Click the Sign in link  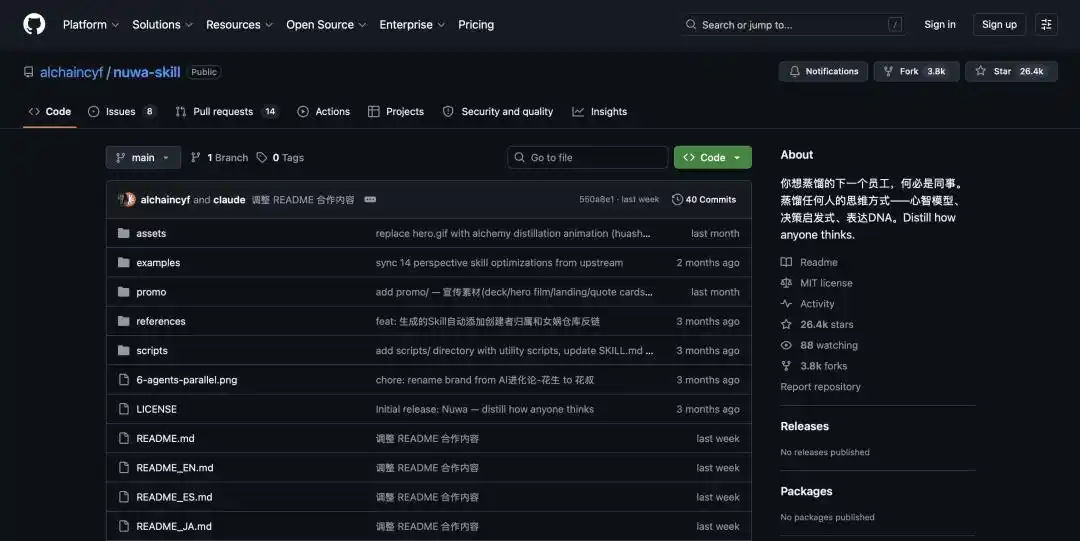(939, 24)
